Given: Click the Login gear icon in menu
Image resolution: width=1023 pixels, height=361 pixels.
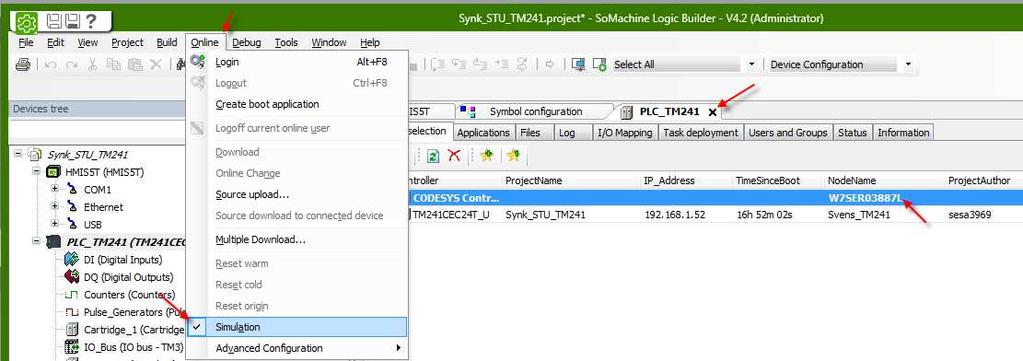Looking at the screenshot, I should pyautogui.click(x=198, y=62).
